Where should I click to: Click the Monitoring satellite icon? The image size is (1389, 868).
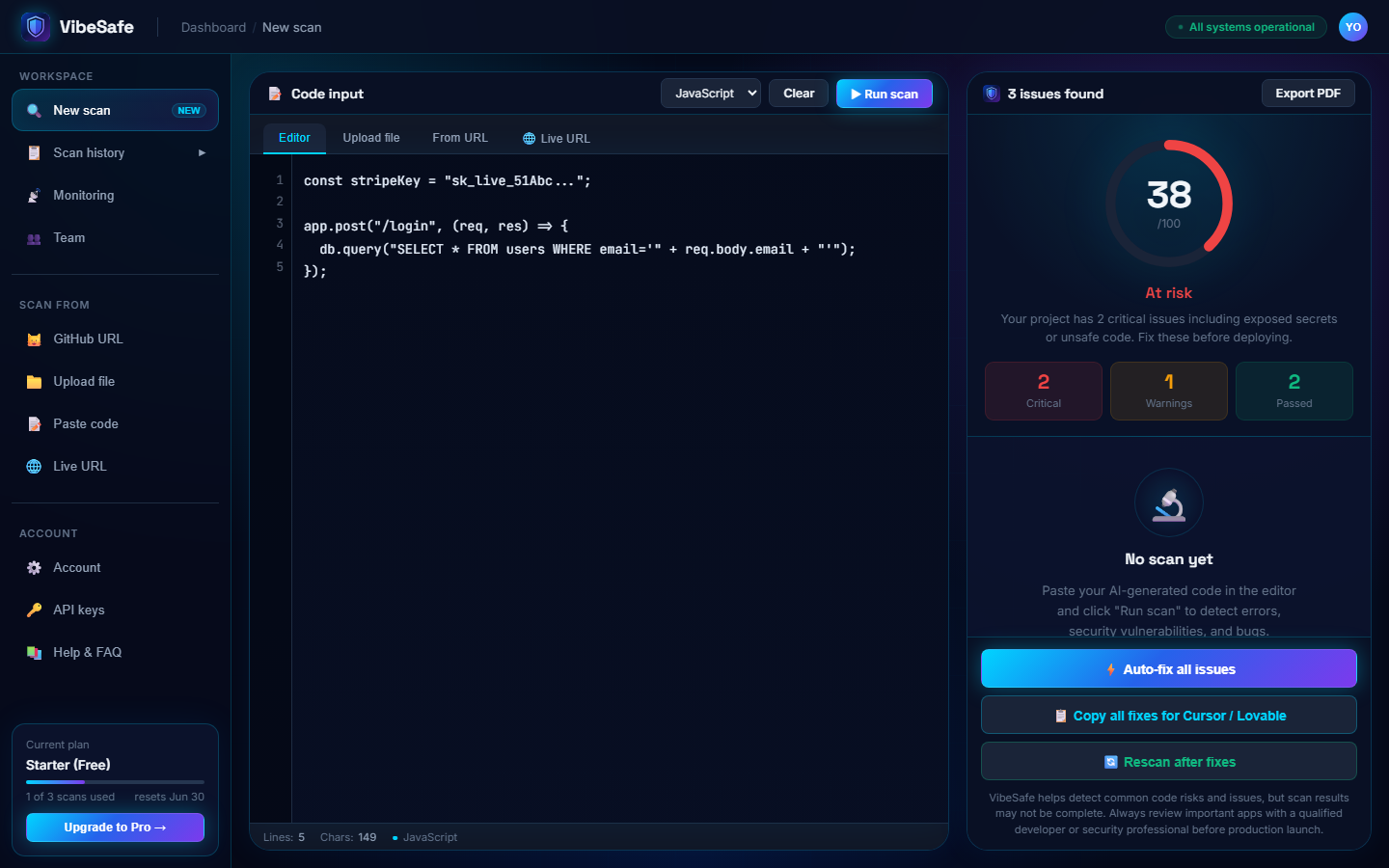(34, 196)
